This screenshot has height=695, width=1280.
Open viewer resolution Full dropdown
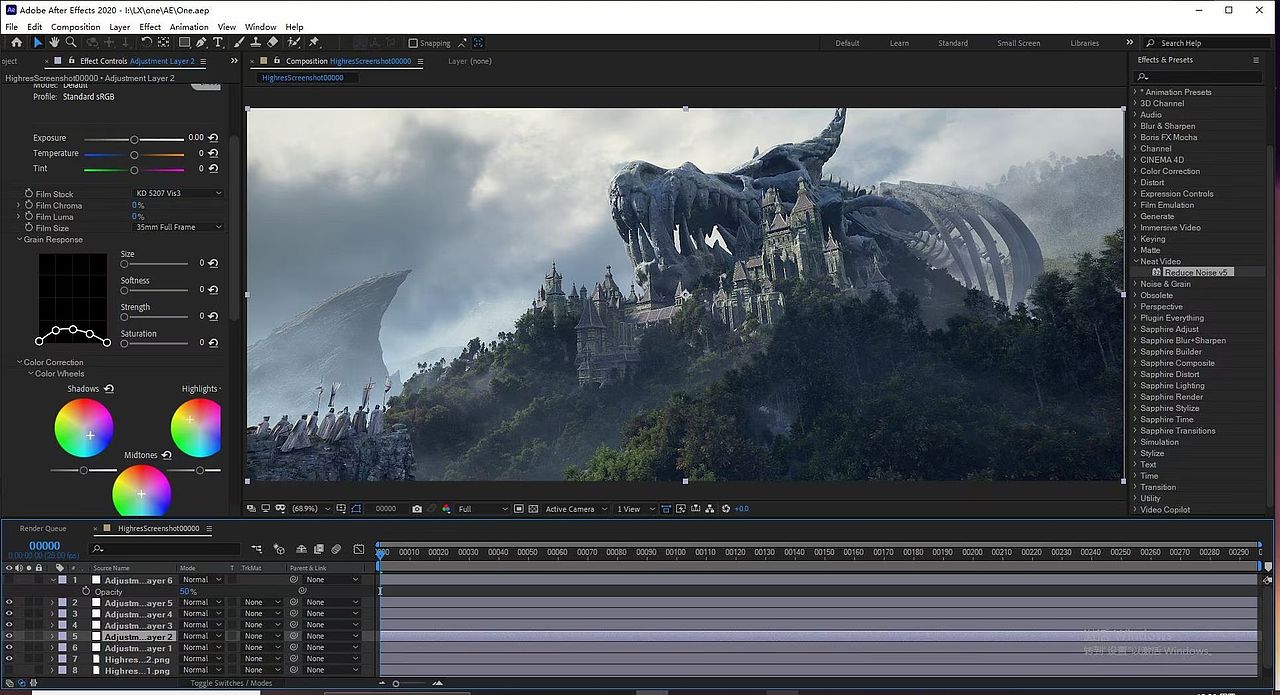[483, 509]
